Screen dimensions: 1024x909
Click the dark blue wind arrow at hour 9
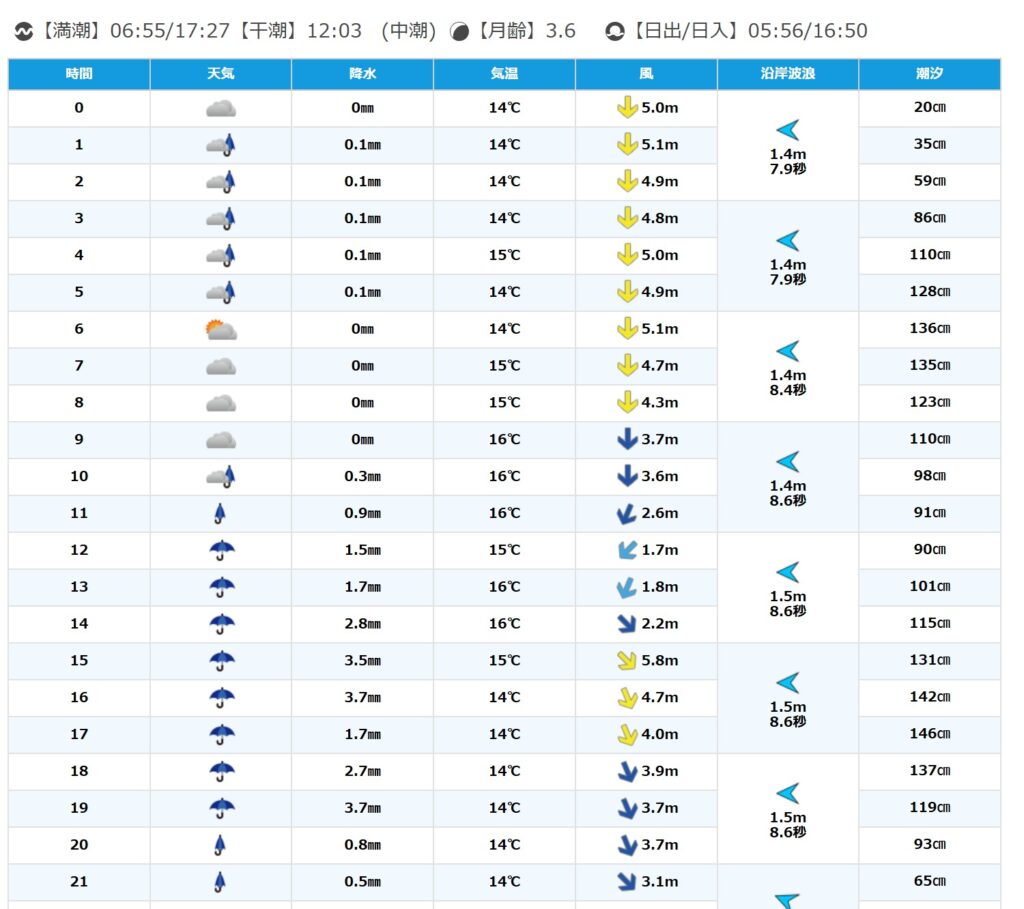(627, 439)
